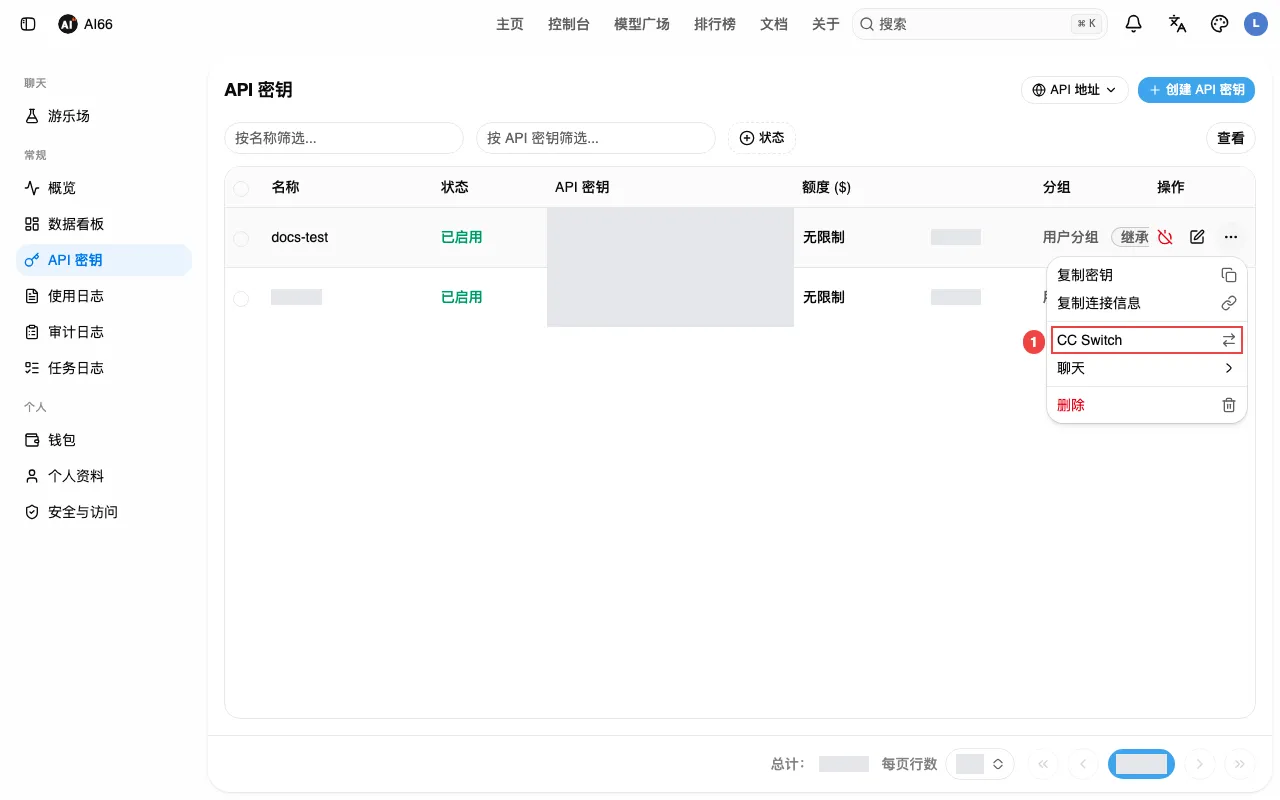Focus the 按名称筛选 filter field
Screen dimensions: 1280x800
(x=344, y=138)
